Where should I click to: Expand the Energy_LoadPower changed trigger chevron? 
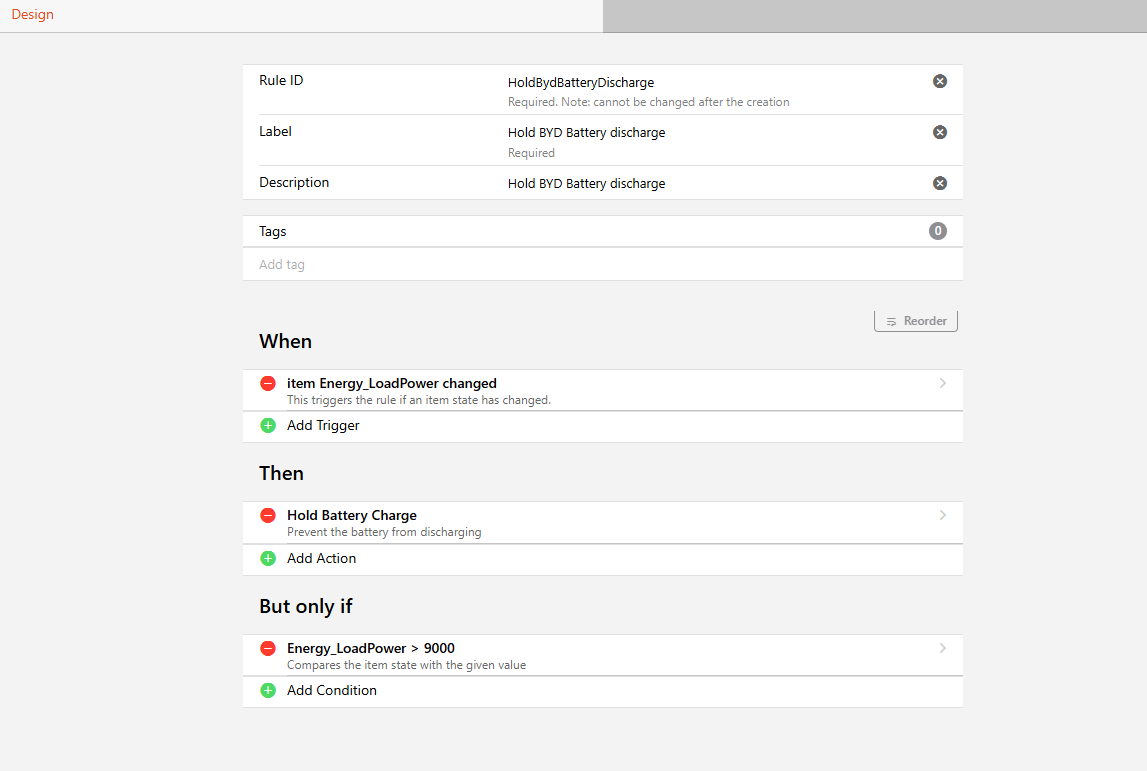coord(942,383)
